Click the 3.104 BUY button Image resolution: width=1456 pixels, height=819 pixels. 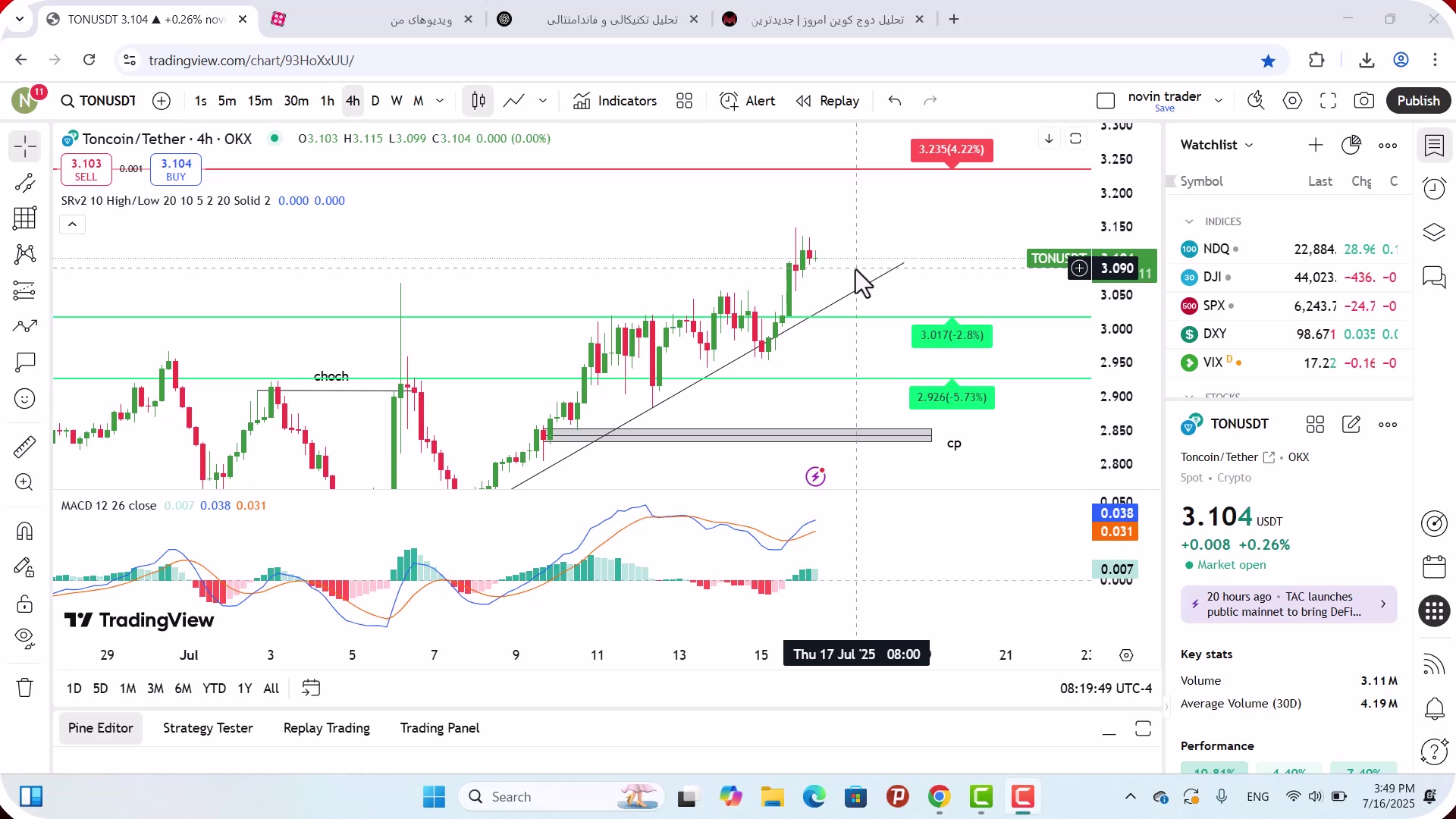[176, 169]
